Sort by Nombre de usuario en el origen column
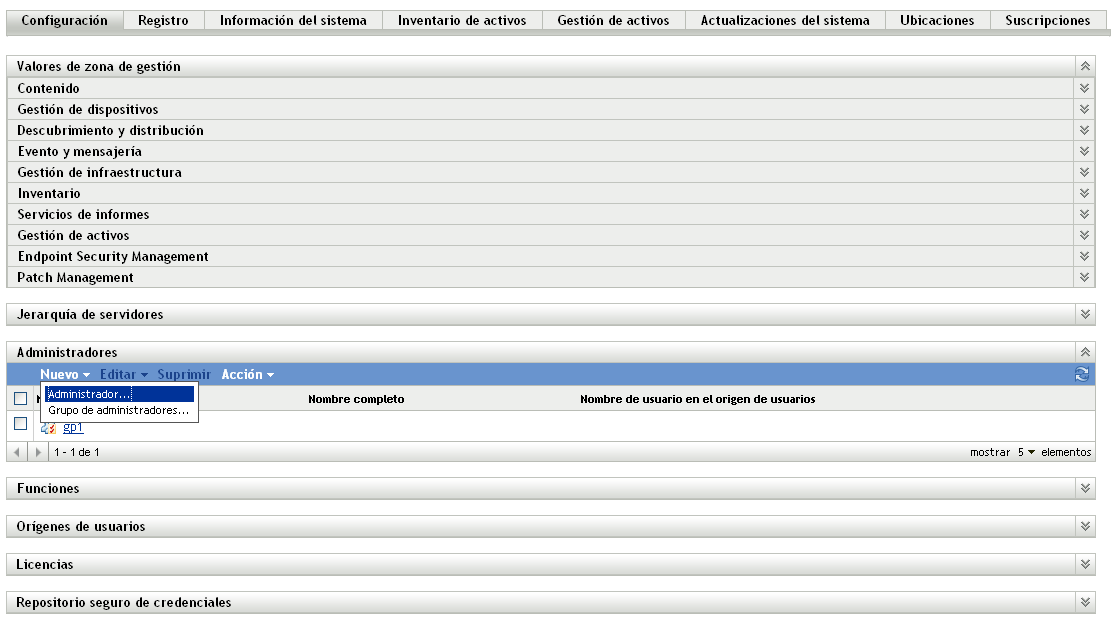Image resolution: width=1117 pixels, height=637 pixels. point(697,399)
